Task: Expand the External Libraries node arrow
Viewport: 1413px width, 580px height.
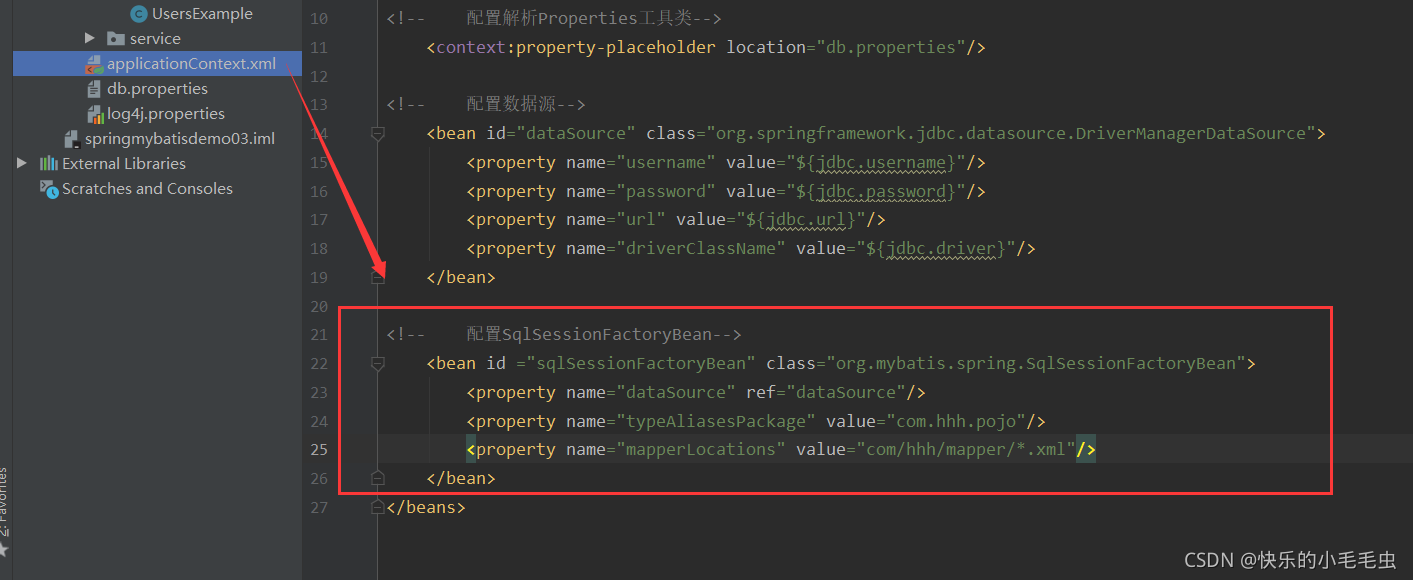Action: (22, 163)
